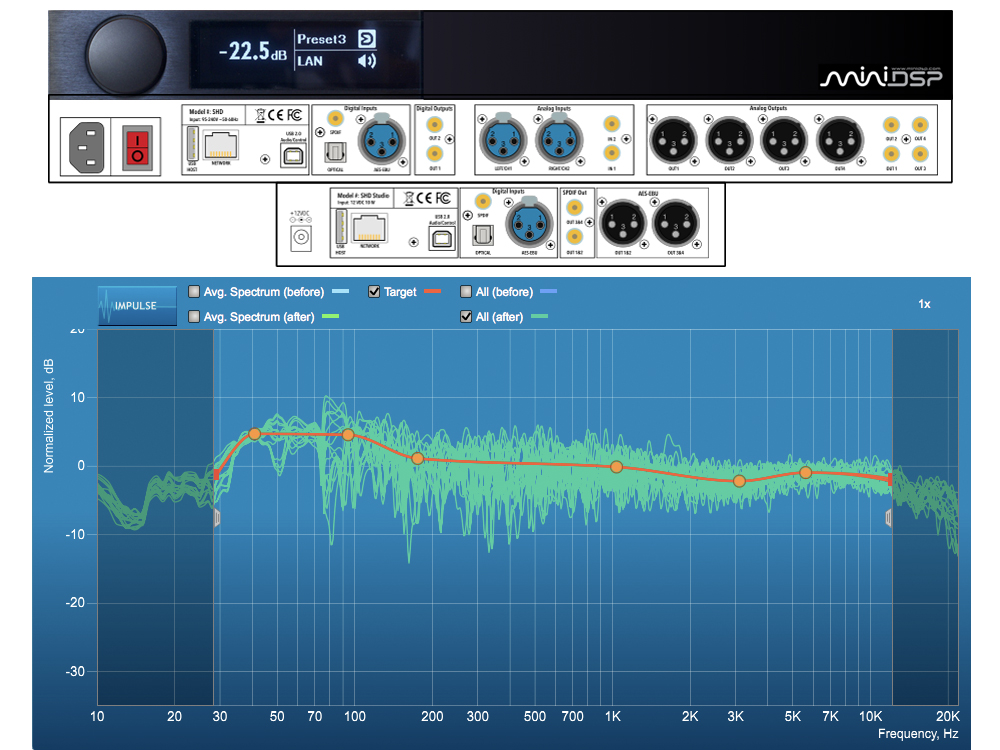Viewport: 1000px width, 750px height.
Task: Disable the All (after) checkbox
Action: point(466,317)
